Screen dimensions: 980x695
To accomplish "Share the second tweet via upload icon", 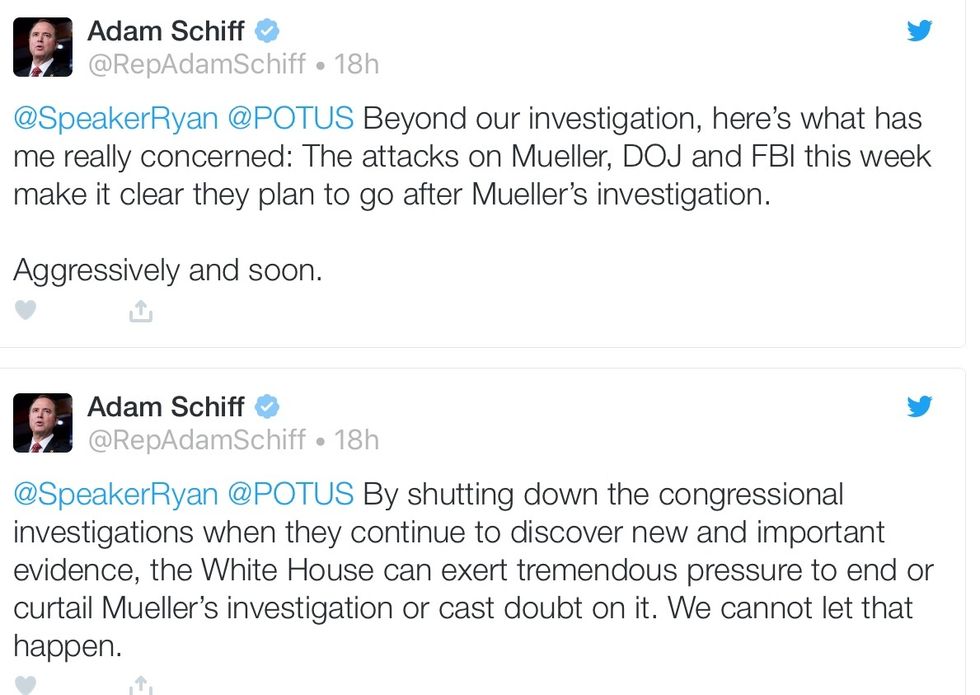I will click(141, 686).
